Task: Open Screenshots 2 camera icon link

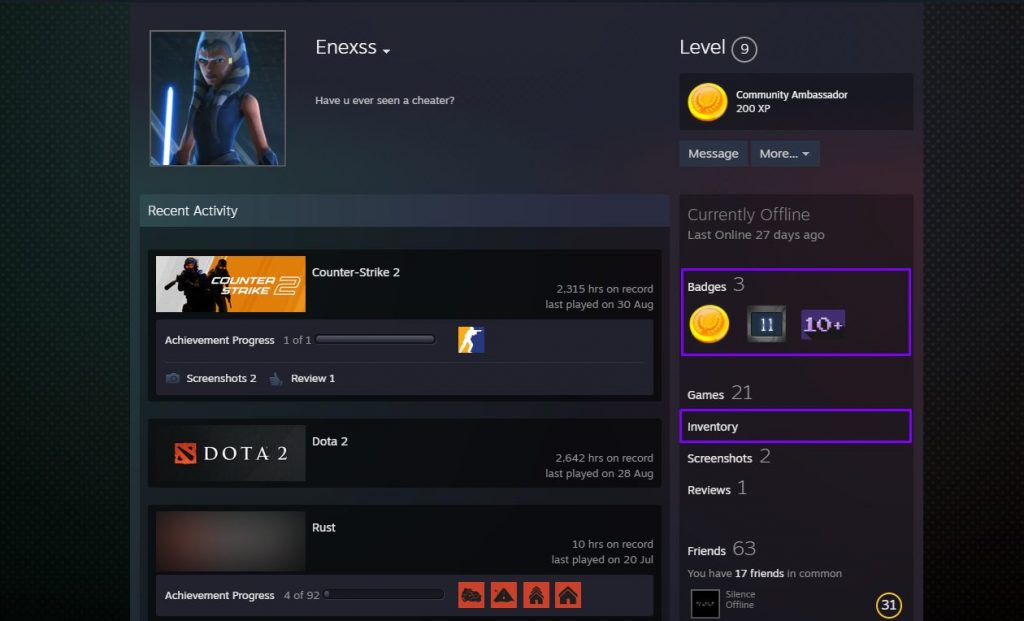Action: (211, 379)
